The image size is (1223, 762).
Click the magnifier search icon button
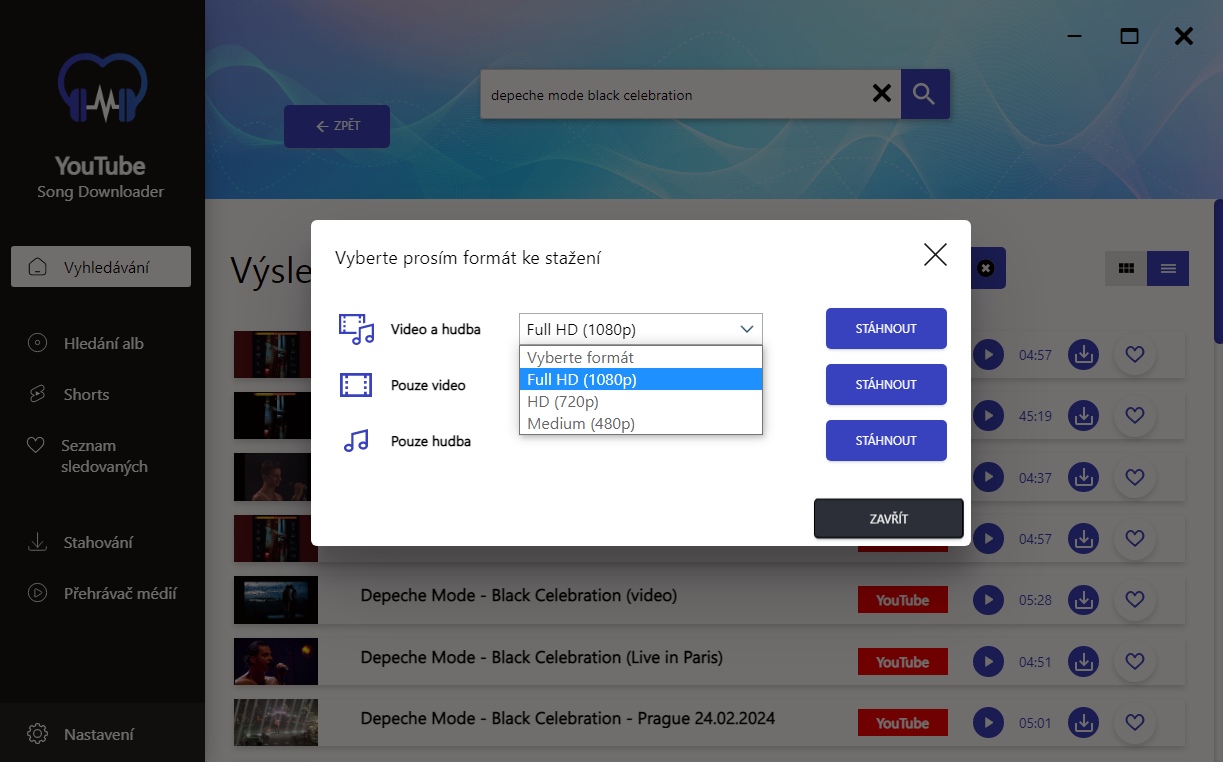[x=925, y=95]
